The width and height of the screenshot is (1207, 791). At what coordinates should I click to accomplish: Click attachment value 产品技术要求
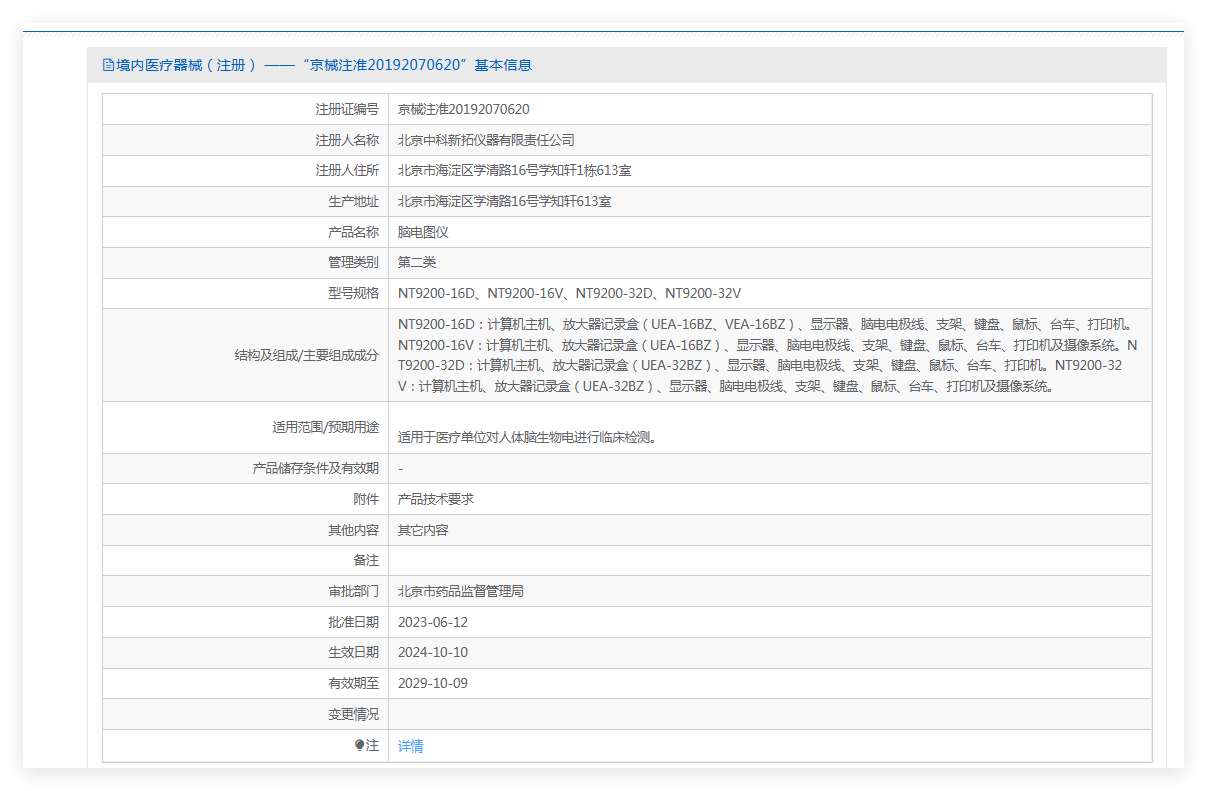[x=436, y=499]
